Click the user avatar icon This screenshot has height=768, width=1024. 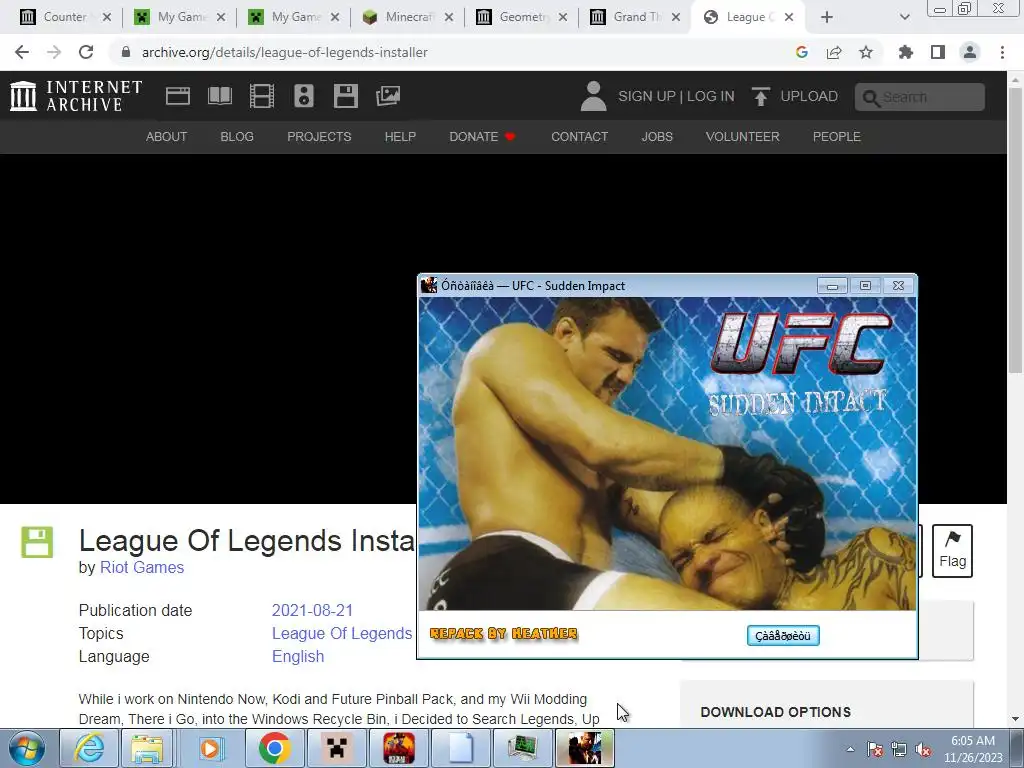click(593, 96)
